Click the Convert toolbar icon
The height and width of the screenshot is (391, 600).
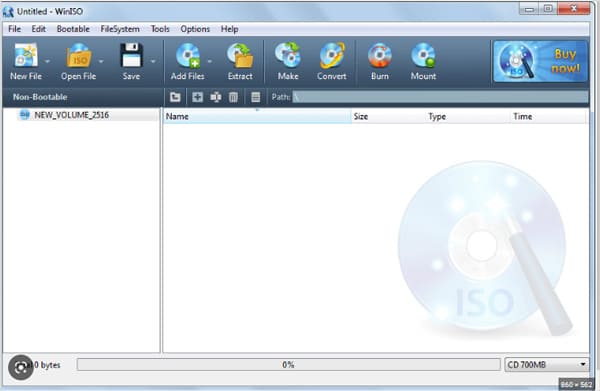tap(332, 56)
